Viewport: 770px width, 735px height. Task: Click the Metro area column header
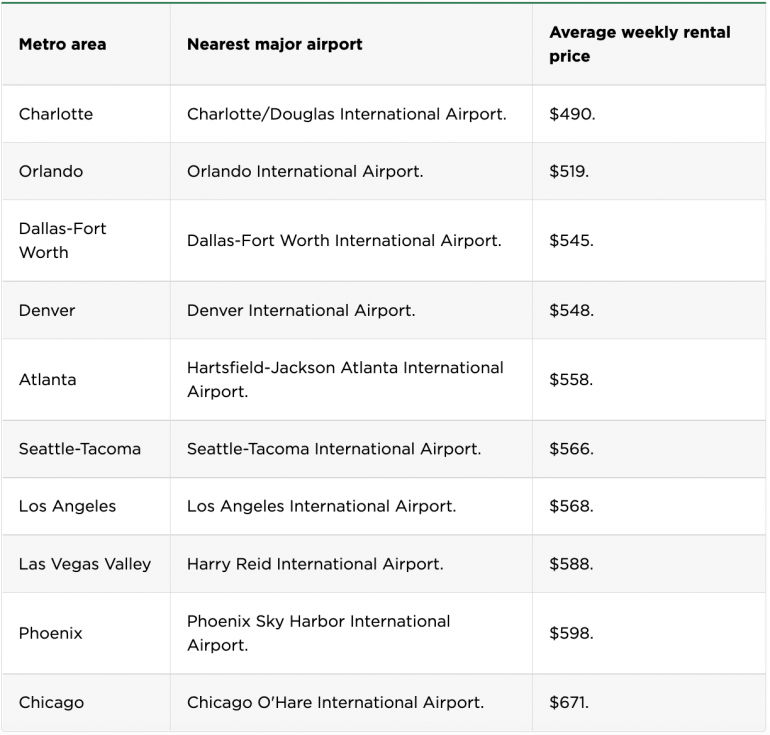coord(62,44)
